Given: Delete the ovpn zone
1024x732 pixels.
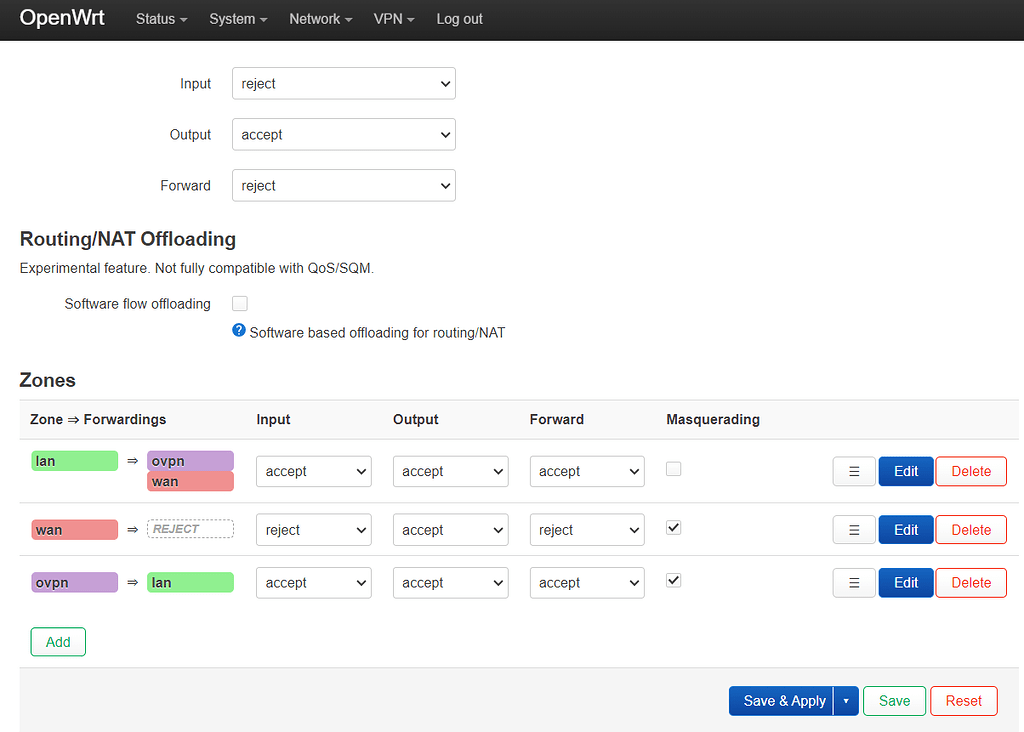Looking at the screenshot, I should 970,583.
